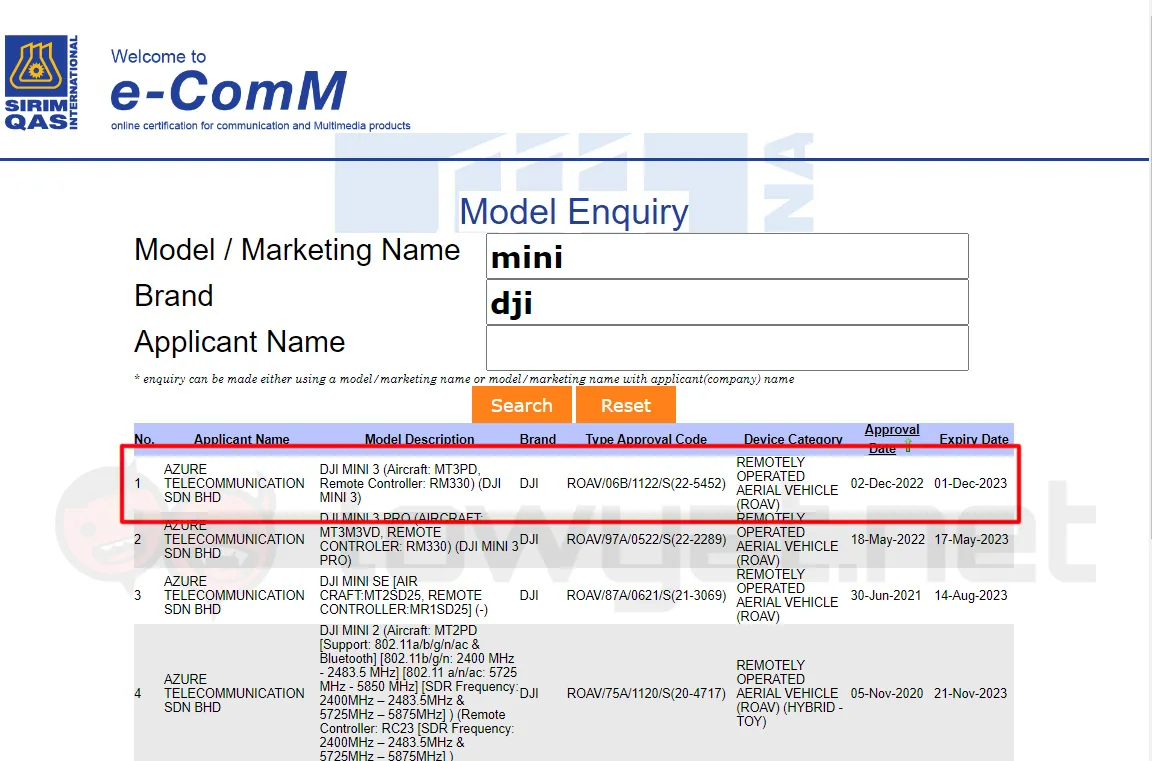Select the DJI MINI 2 model description

(419, 693)
